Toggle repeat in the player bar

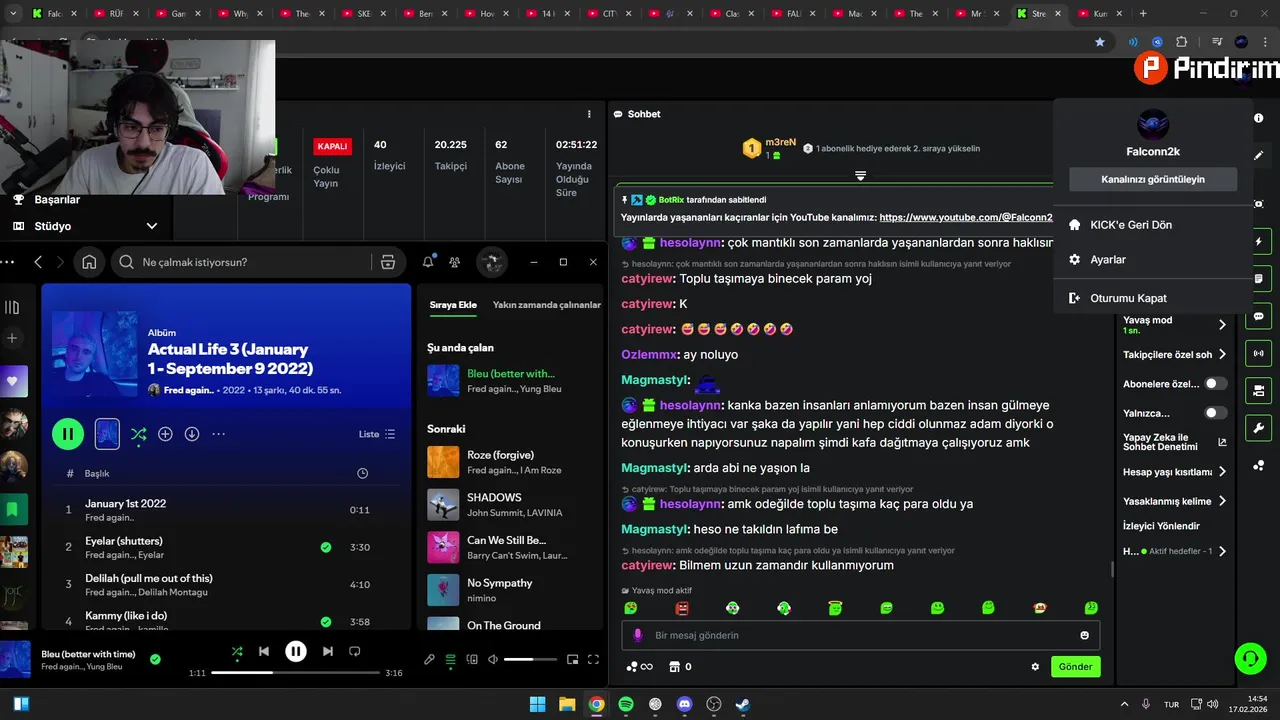[x=354, y=651]
